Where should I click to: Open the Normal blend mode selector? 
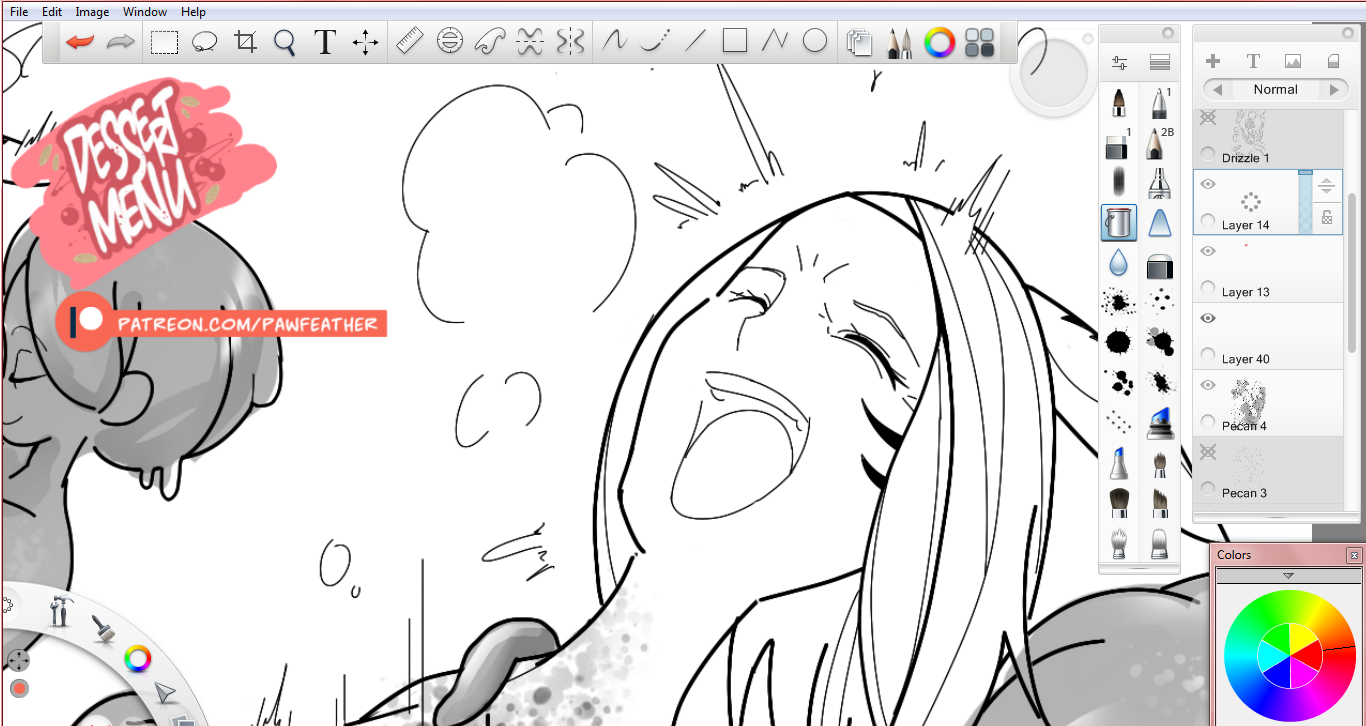[1276, 90]
